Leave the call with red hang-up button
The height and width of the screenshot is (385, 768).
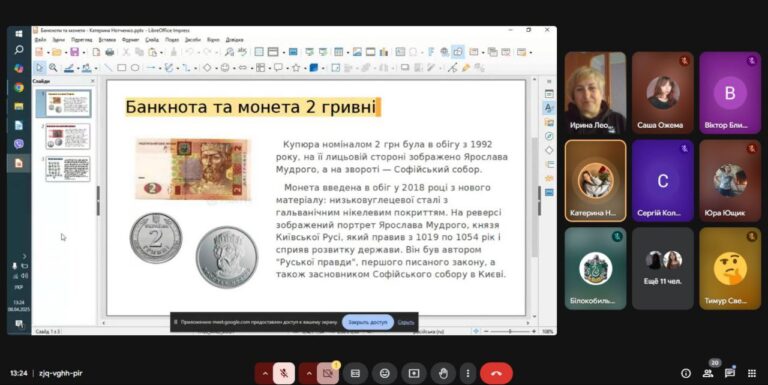tap(496, 373)
